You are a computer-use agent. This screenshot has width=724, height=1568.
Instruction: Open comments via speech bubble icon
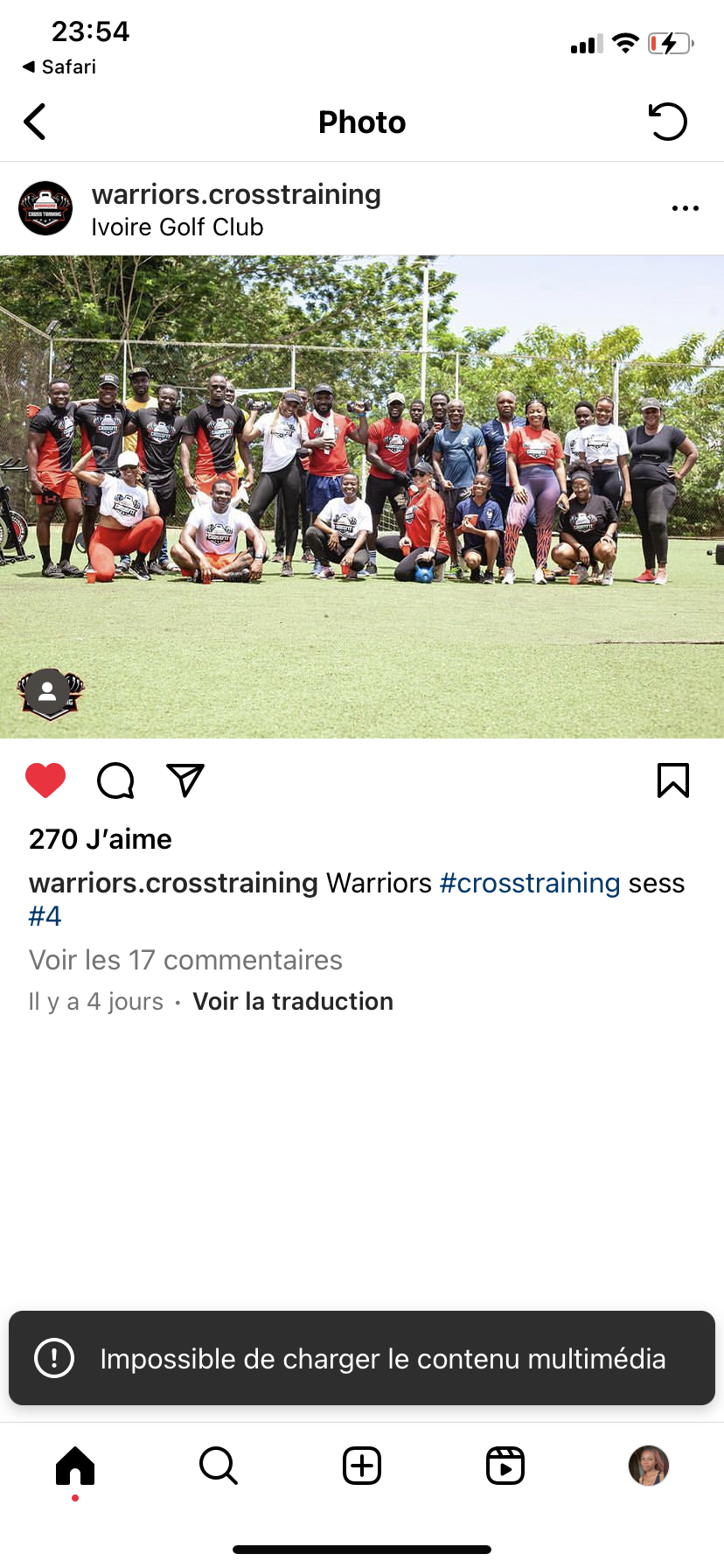click(x=115, y=780)
